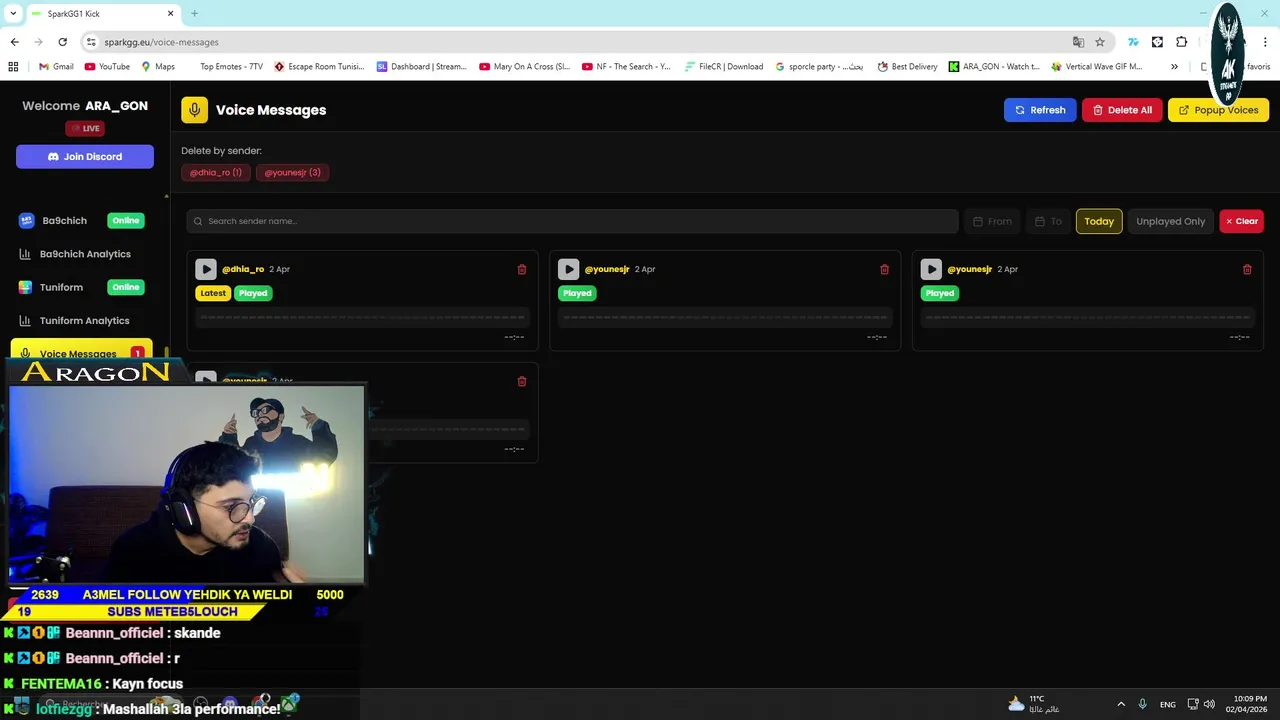Open the Ba9chich sidebar item
1280x720 pixels.
(84, 221)
